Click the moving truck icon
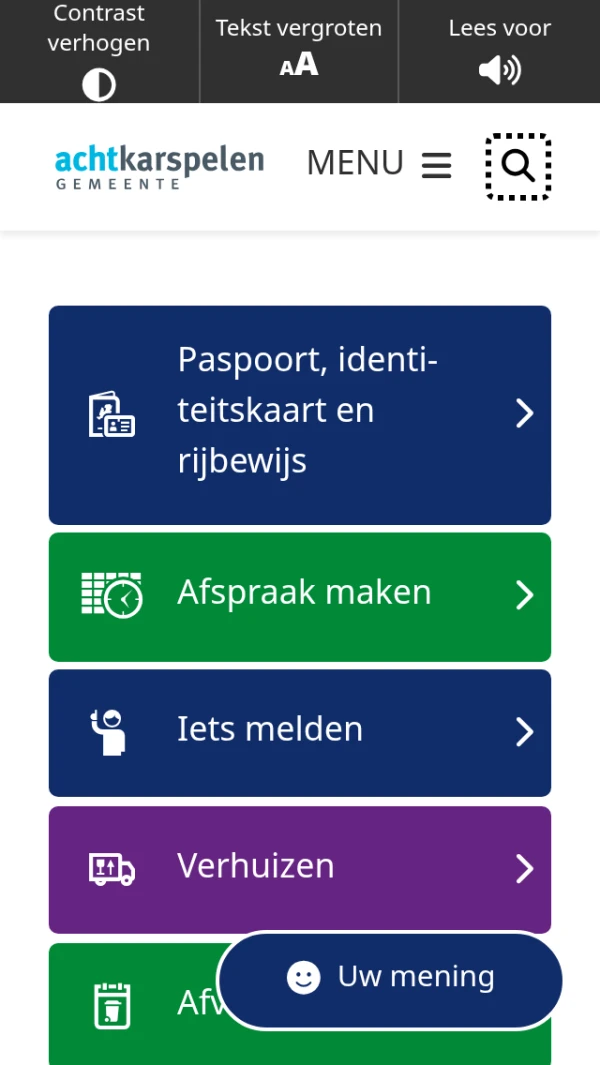This screenshot has height=1065, width=600. 111,868
